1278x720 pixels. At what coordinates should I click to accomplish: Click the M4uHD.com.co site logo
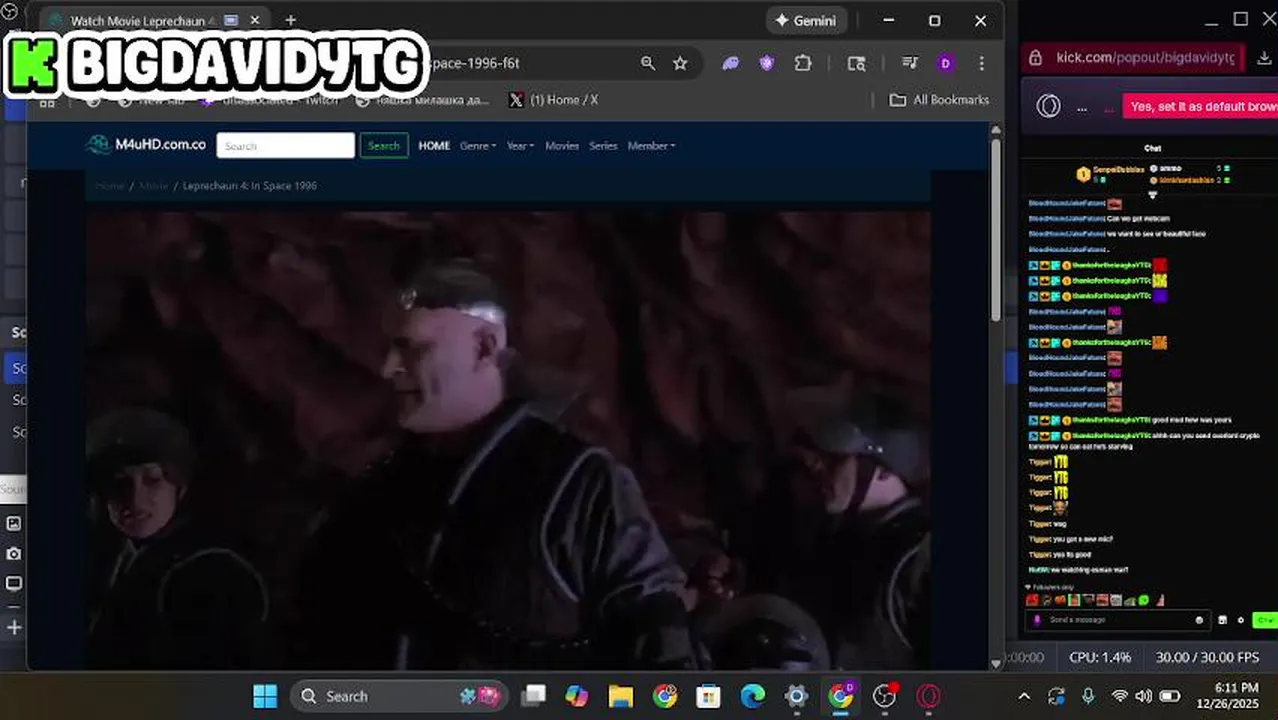[147, 145]
